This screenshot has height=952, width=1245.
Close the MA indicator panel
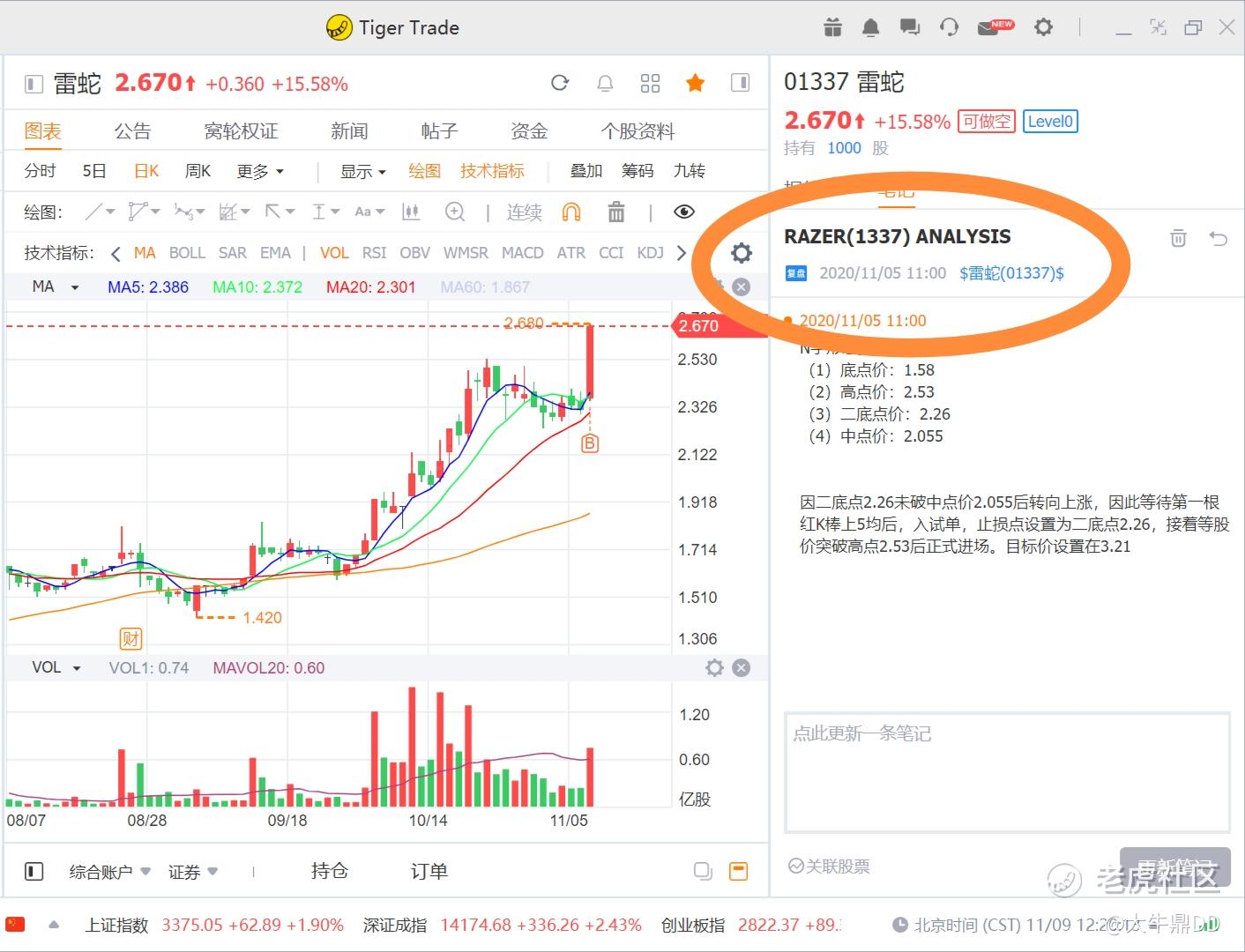742,286
